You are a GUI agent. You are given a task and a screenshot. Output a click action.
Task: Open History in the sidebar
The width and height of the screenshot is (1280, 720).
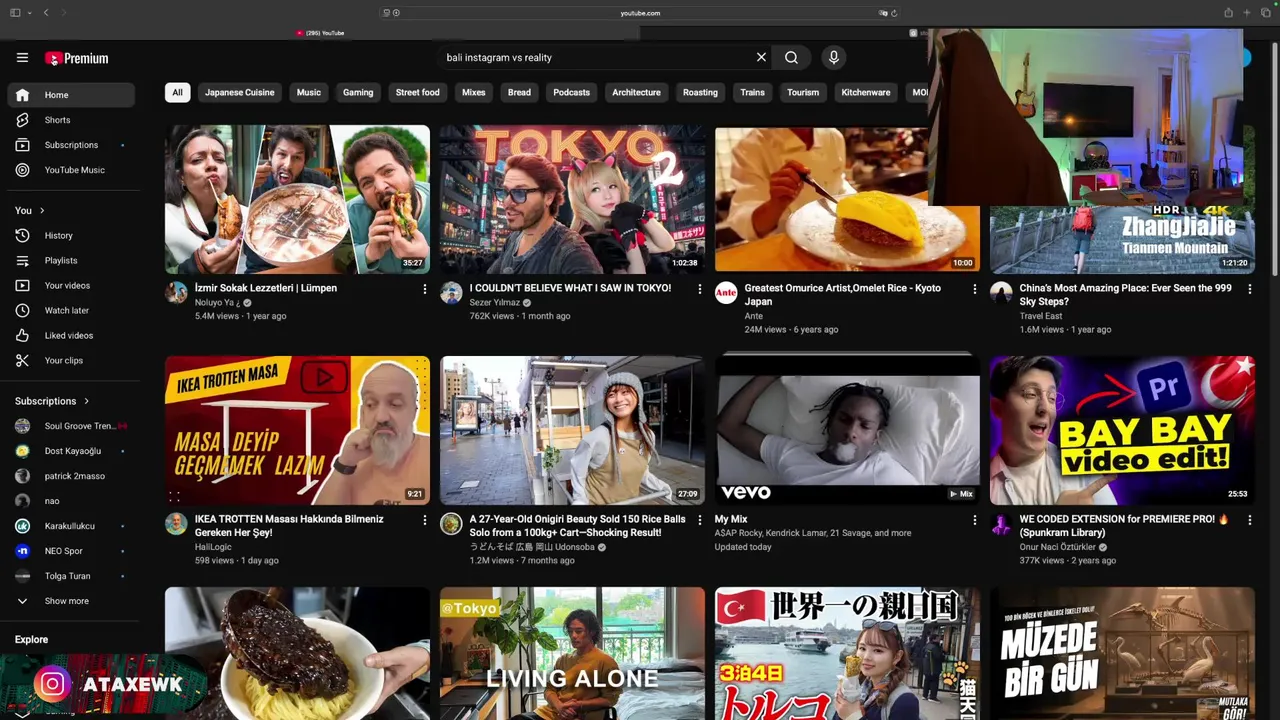(71, 236)
